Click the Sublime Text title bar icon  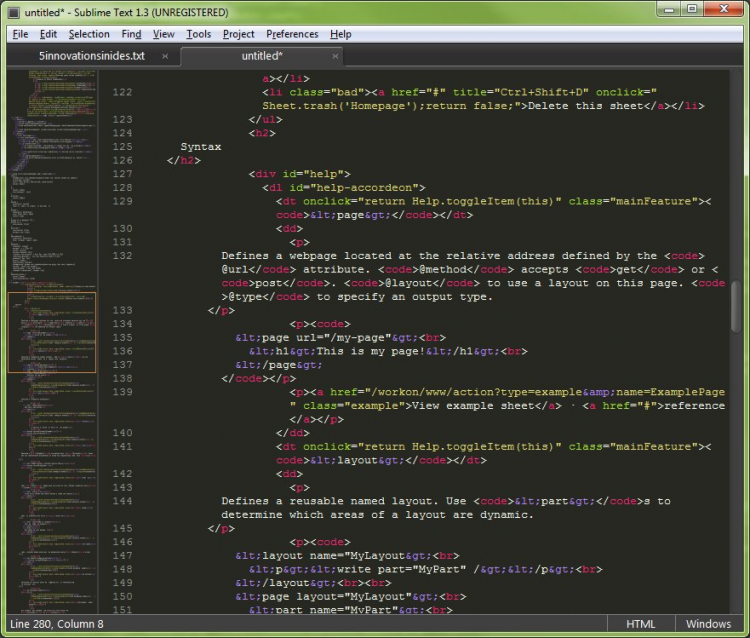pyautogui.click(x=14, y=12)
